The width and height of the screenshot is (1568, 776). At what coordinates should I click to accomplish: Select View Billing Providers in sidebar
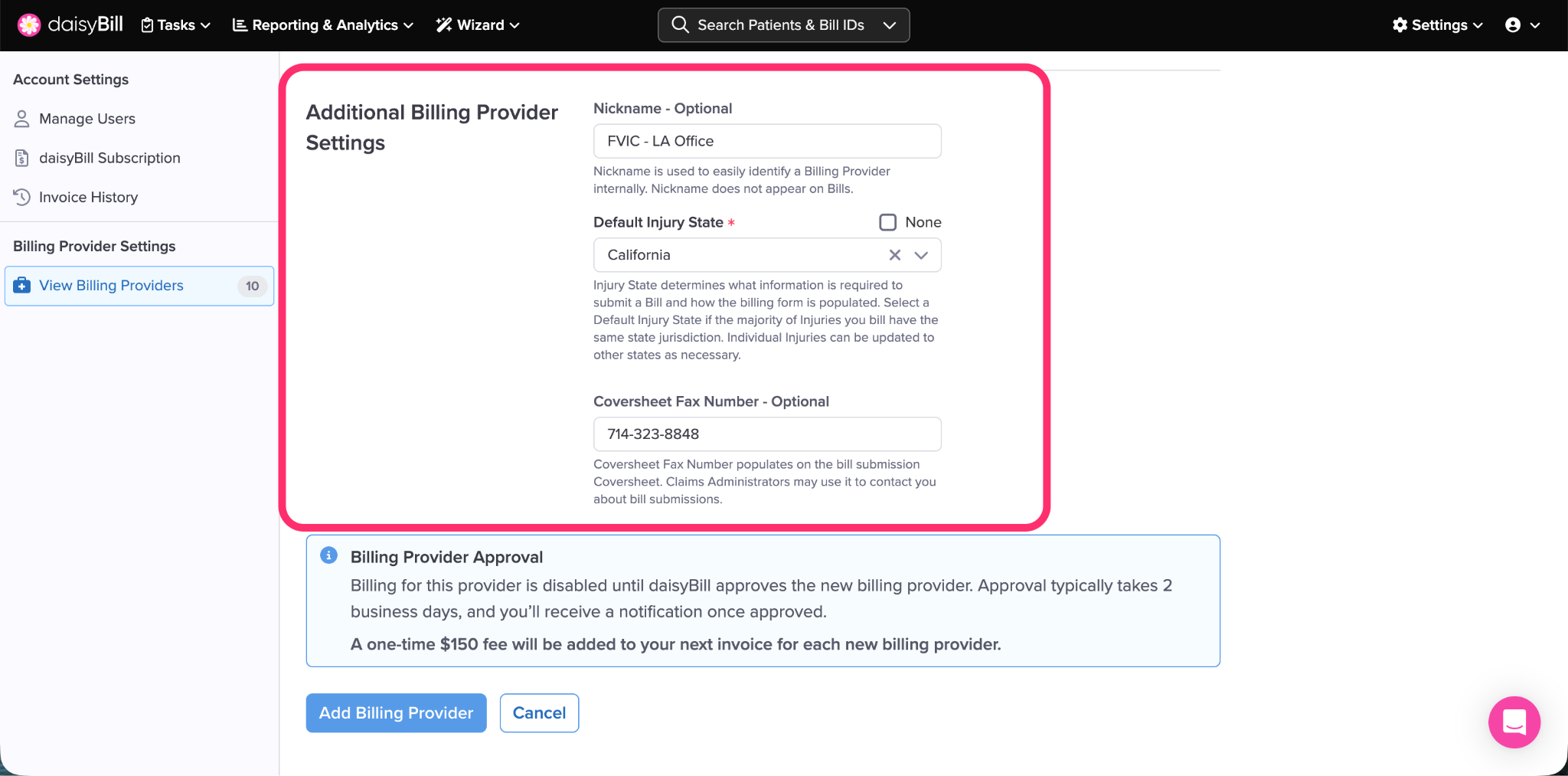111,286
